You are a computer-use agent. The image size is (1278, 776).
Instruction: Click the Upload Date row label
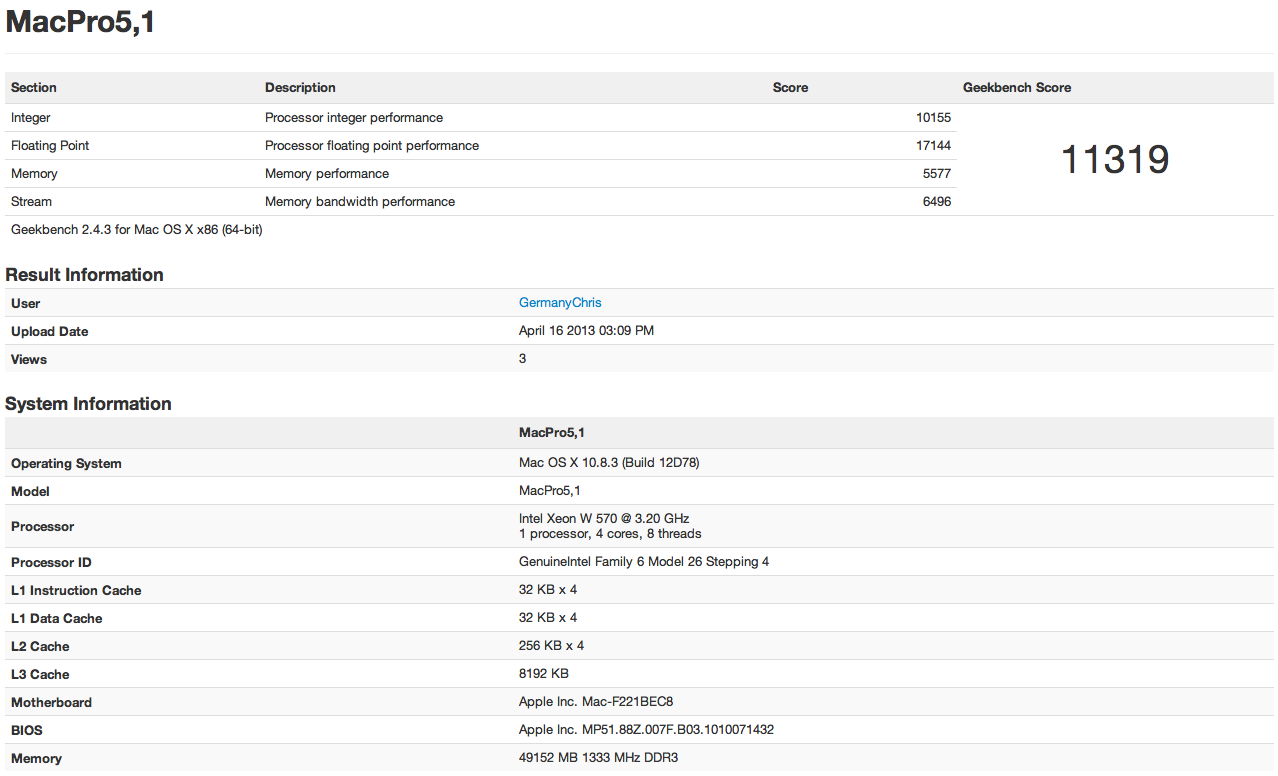click(x=50, y=331)
